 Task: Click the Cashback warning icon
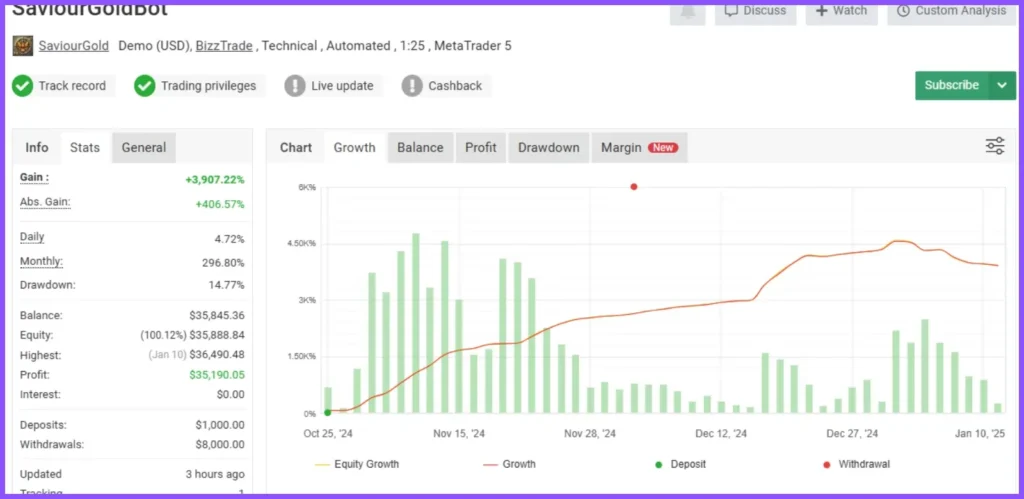click(412, 86)
